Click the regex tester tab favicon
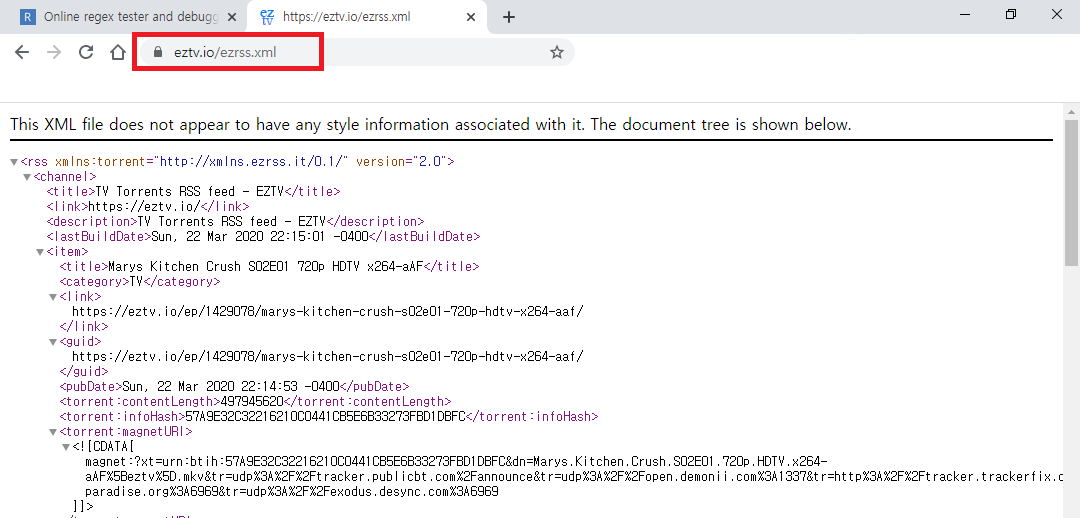 tap(28, 17)
